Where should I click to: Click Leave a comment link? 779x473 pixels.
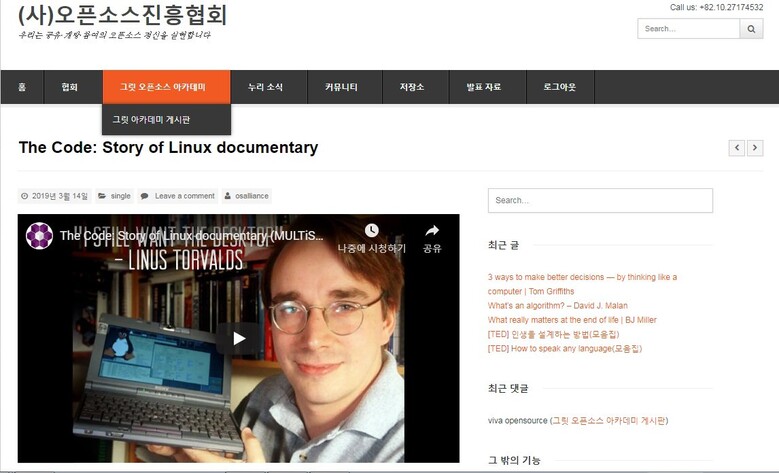click(x=185, y=196)
